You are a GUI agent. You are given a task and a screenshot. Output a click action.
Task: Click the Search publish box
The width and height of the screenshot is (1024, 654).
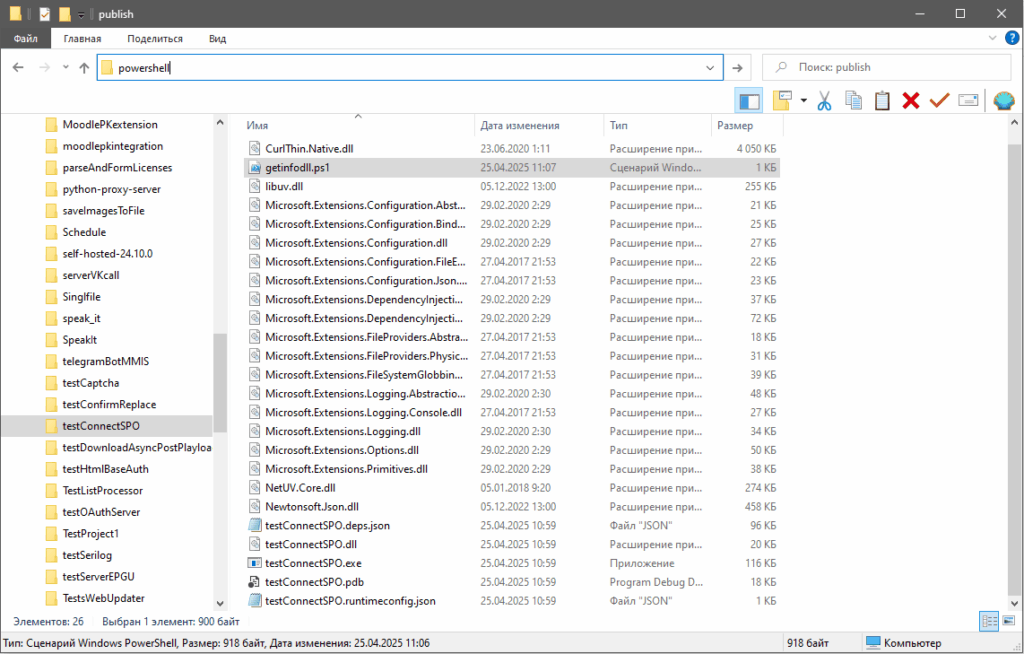coord(886,67)
